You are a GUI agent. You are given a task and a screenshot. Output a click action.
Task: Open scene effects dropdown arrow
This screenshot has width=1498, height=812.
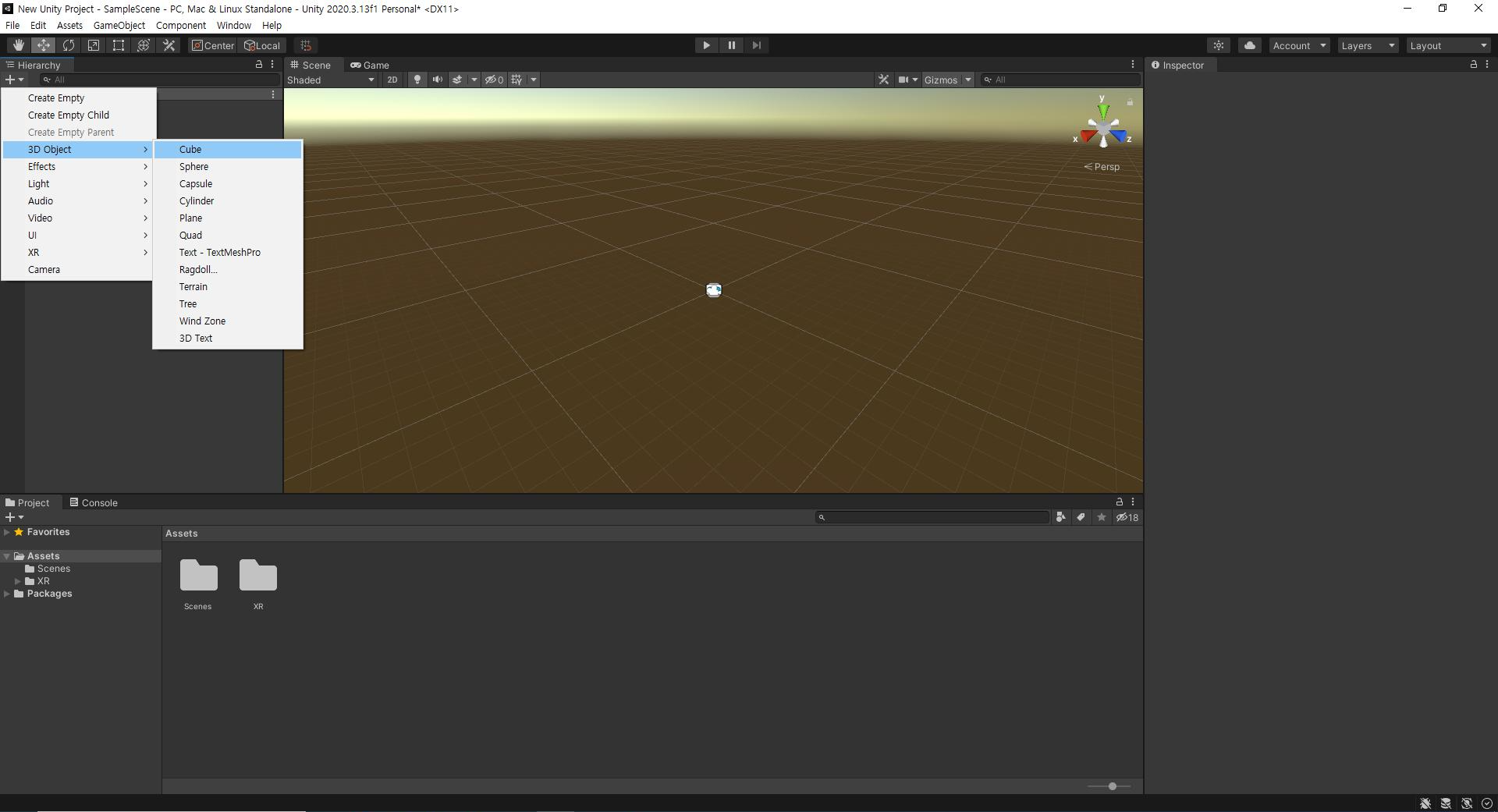(474, 80)
